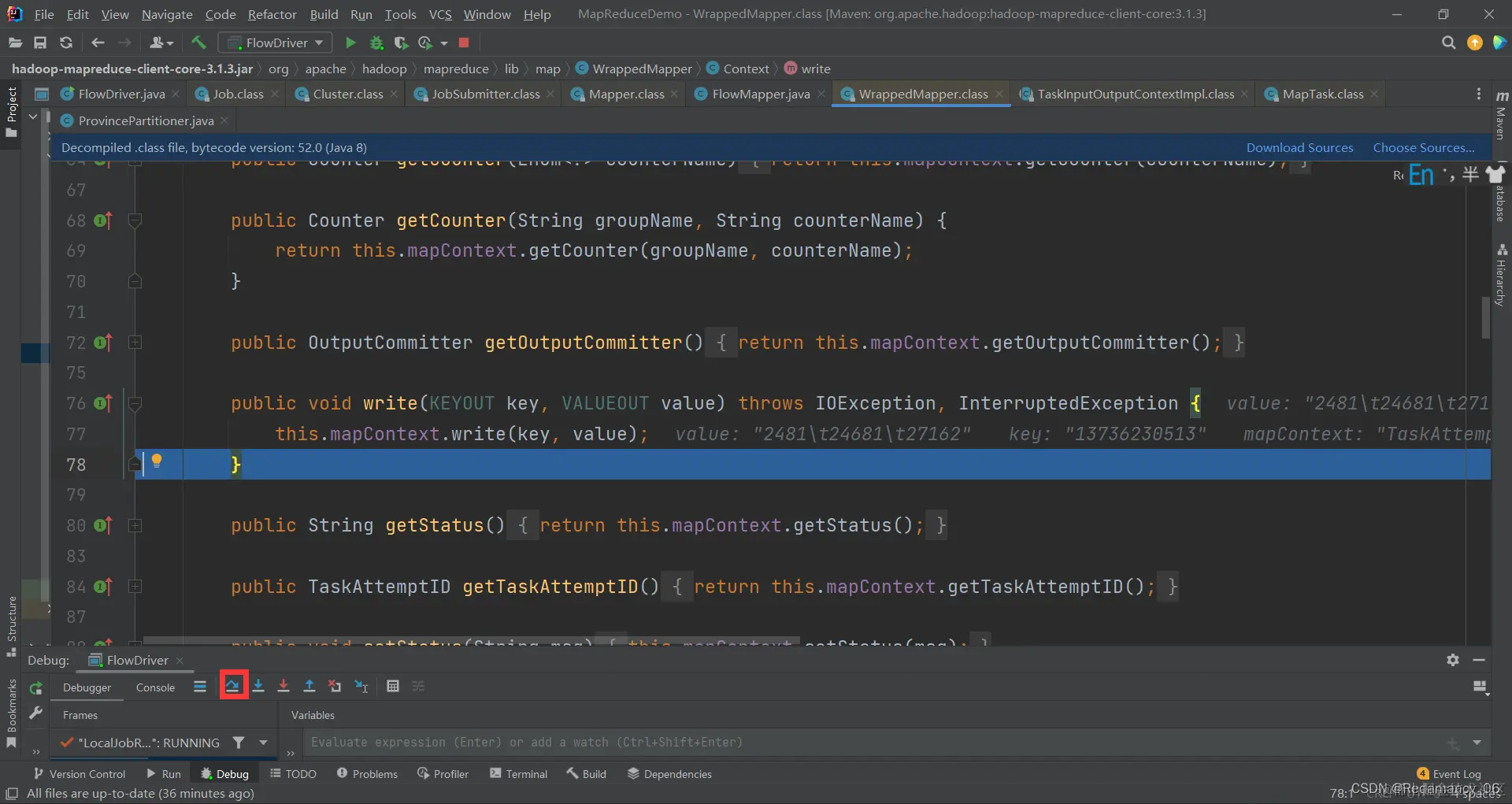This screenshot has height=804, width=1512.
Task: Open the Refactor menu
Action: [x=272, y=14]
